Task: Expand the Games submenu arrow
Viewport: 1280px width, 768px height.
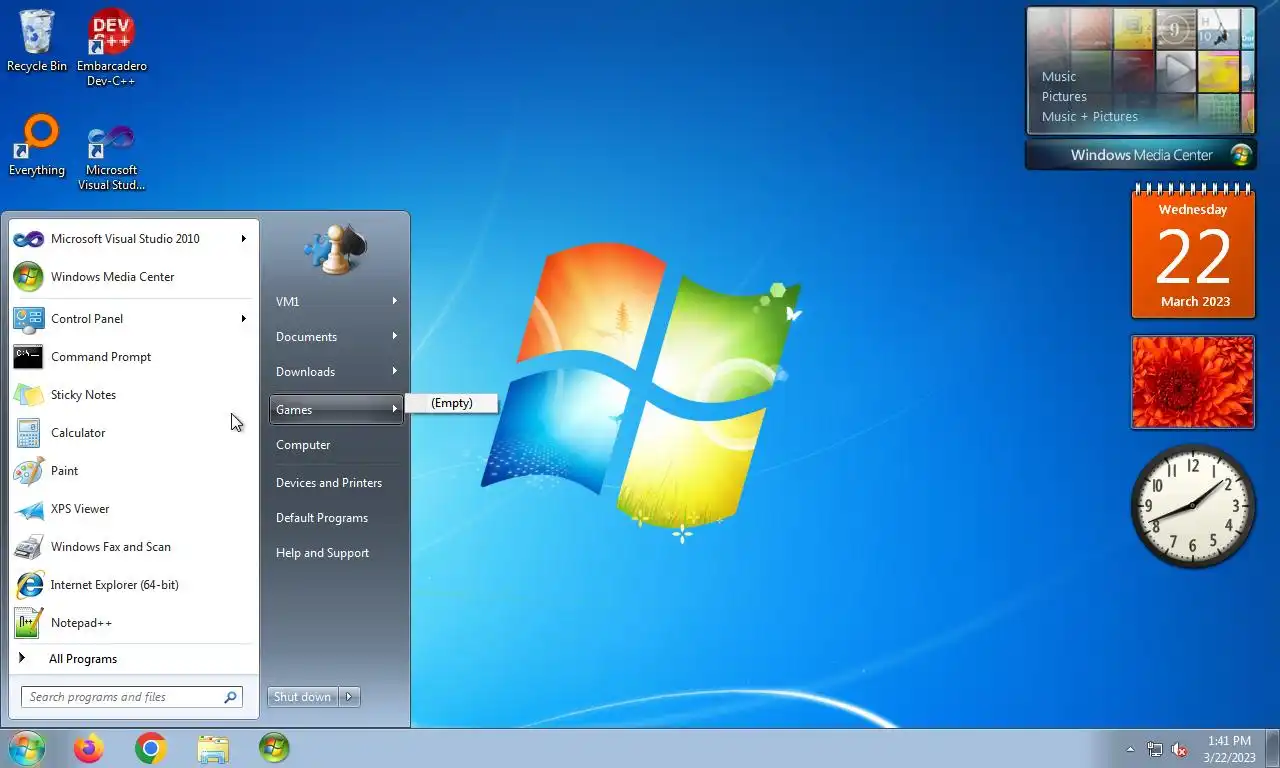Action: click(395, 409)
